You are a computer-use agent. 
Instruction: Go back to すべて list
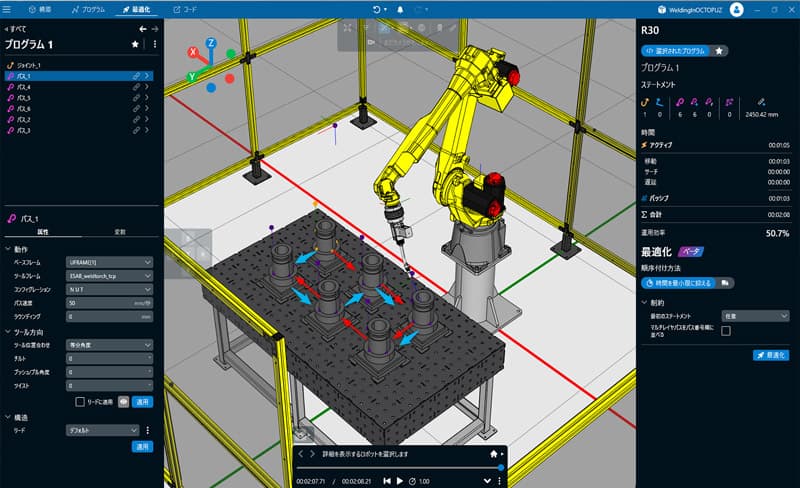[x=15, y=29]
